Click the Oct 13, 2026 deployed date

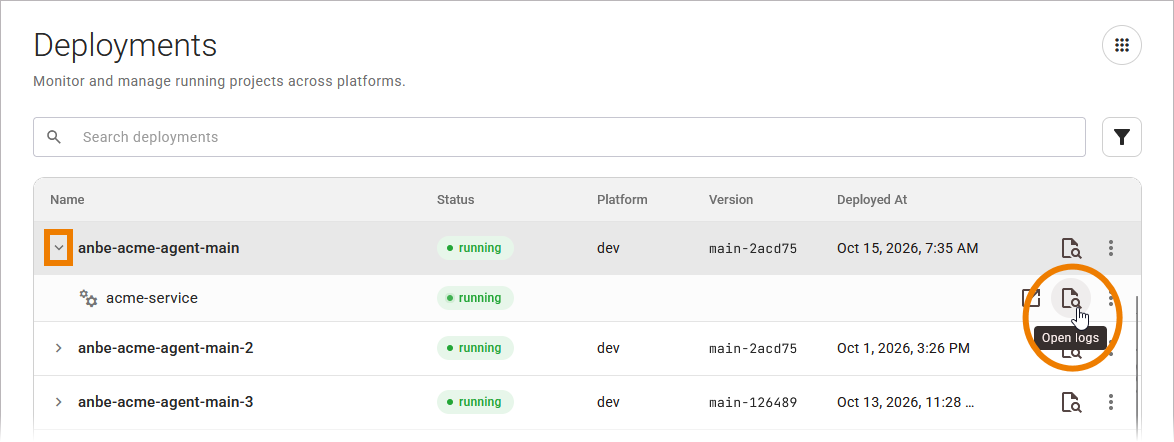906,402
